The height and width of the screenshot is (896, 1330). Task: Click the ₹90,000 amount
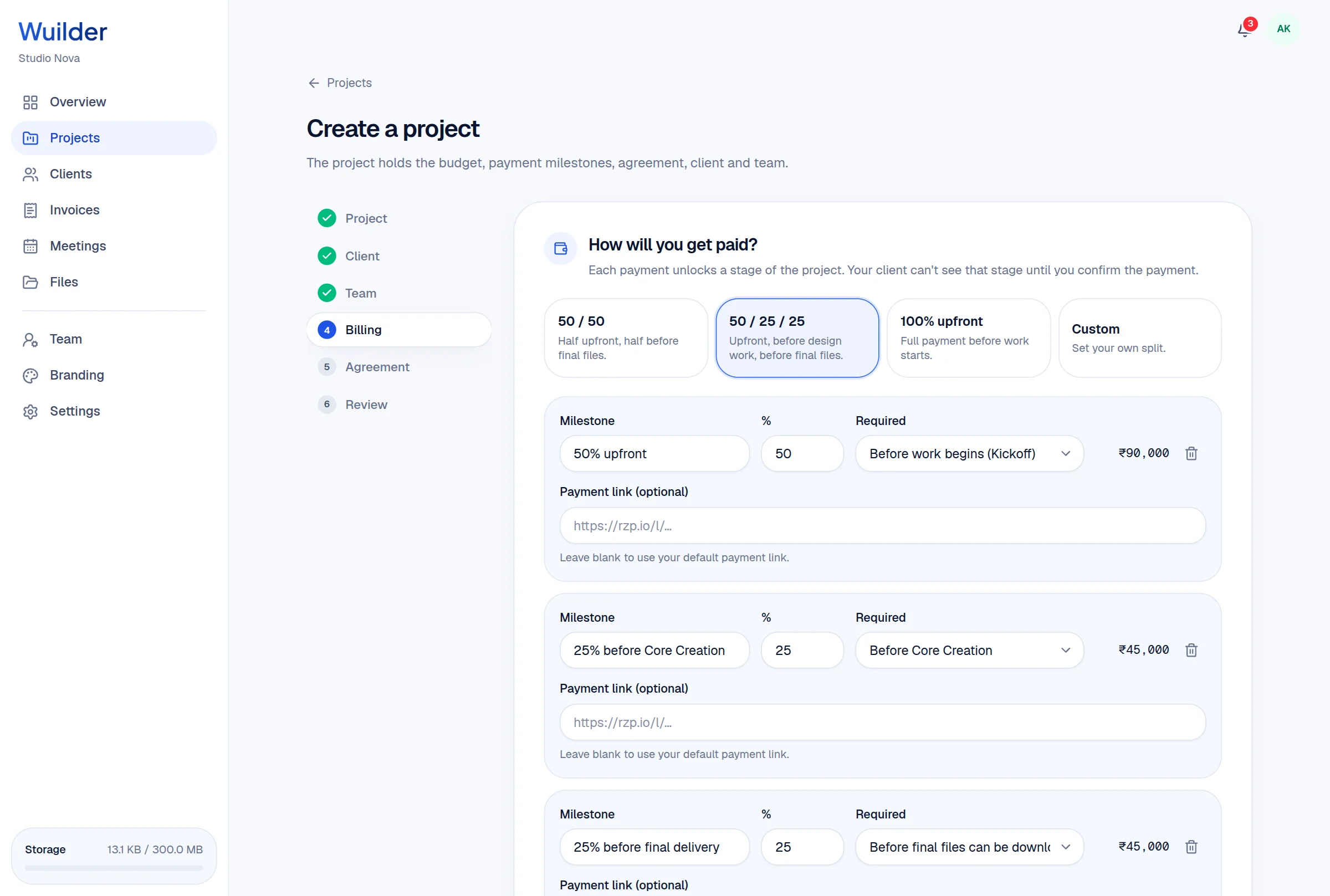1143,453
